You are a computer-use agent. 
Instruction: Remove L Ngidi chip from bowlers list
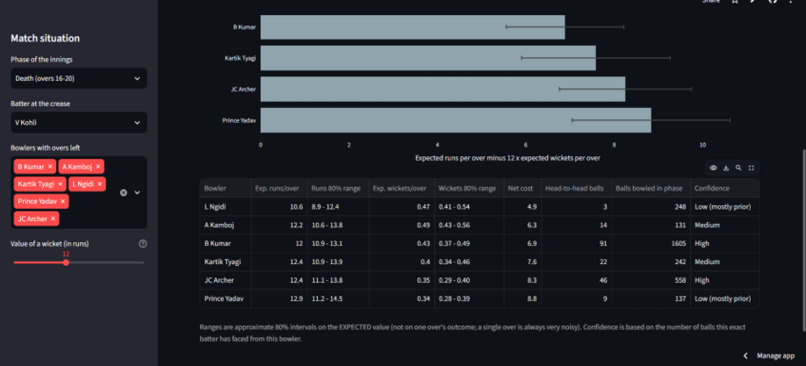pyautogui.click(x=100, y=184)
